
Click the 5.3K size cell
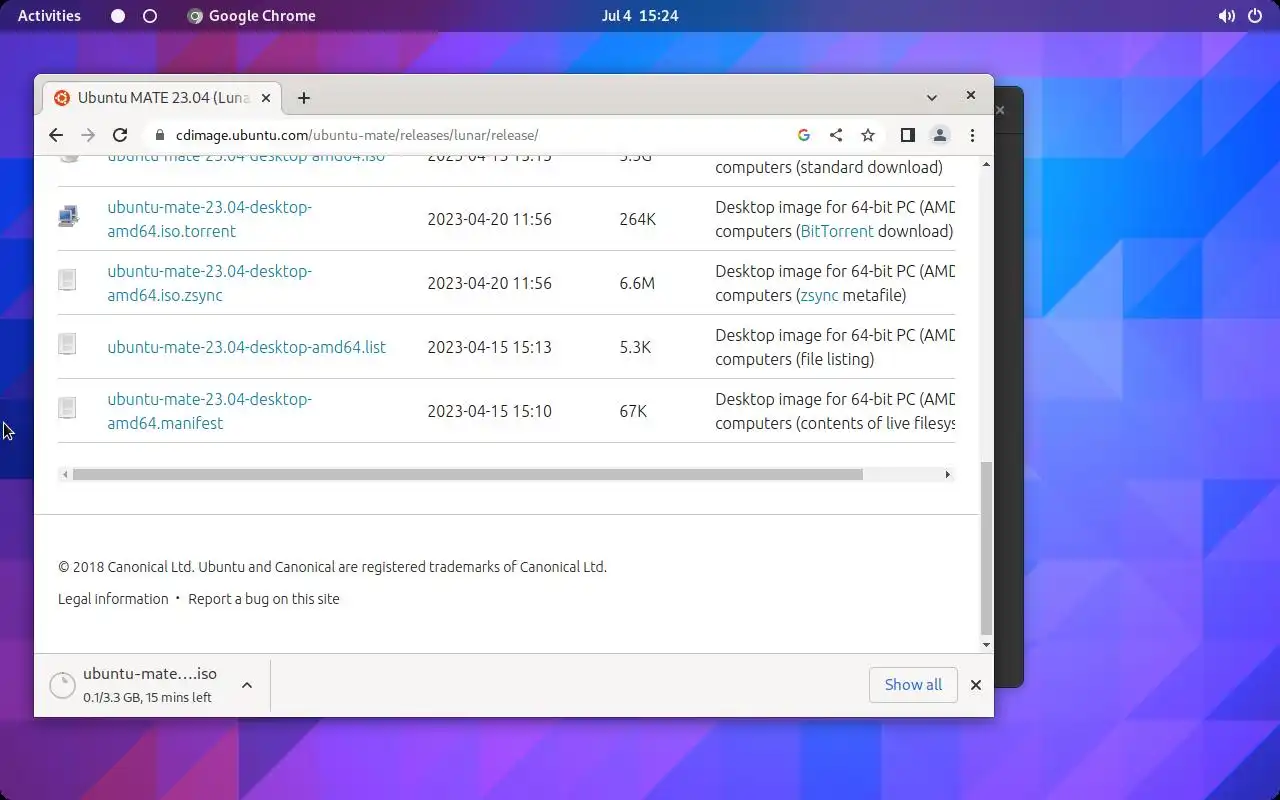click(x=635, y=347)
